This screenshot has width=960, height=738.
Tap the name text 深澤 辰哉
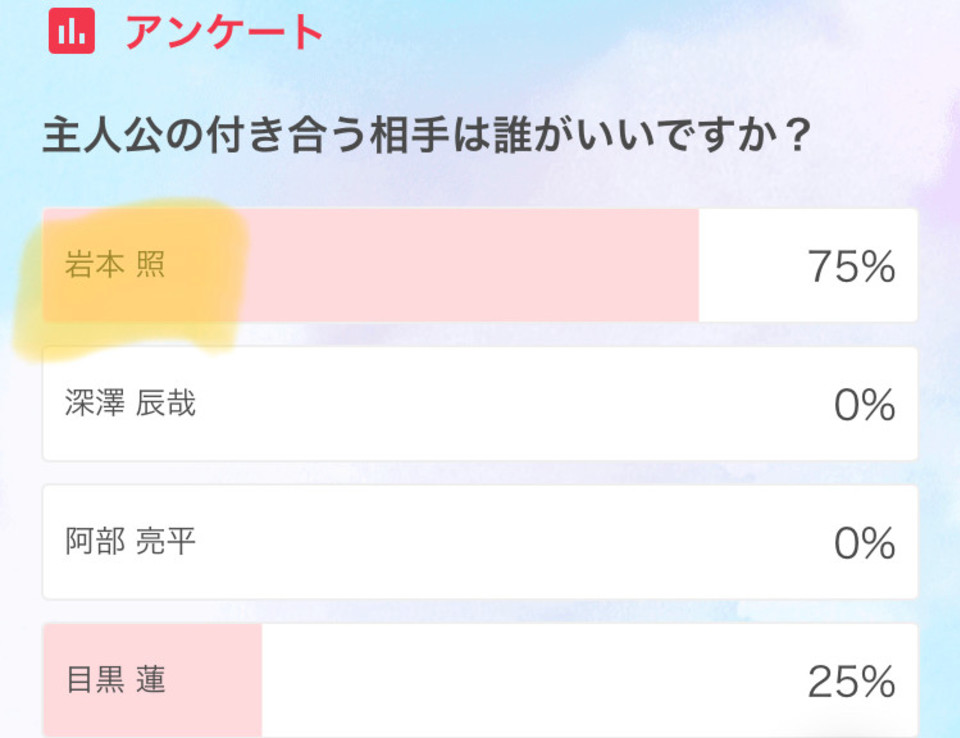pos(130,404)
